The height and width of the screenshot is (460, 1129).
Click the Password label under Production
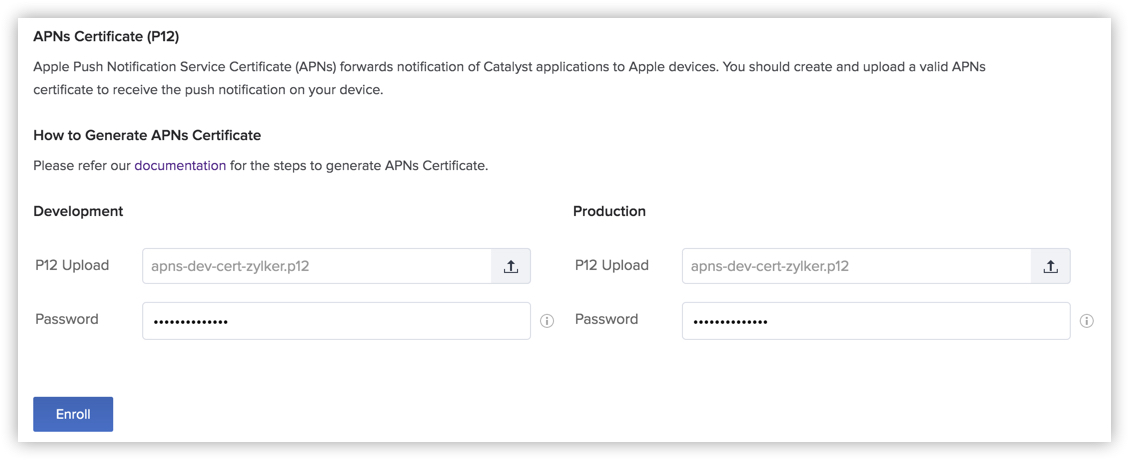pos(607,319)
